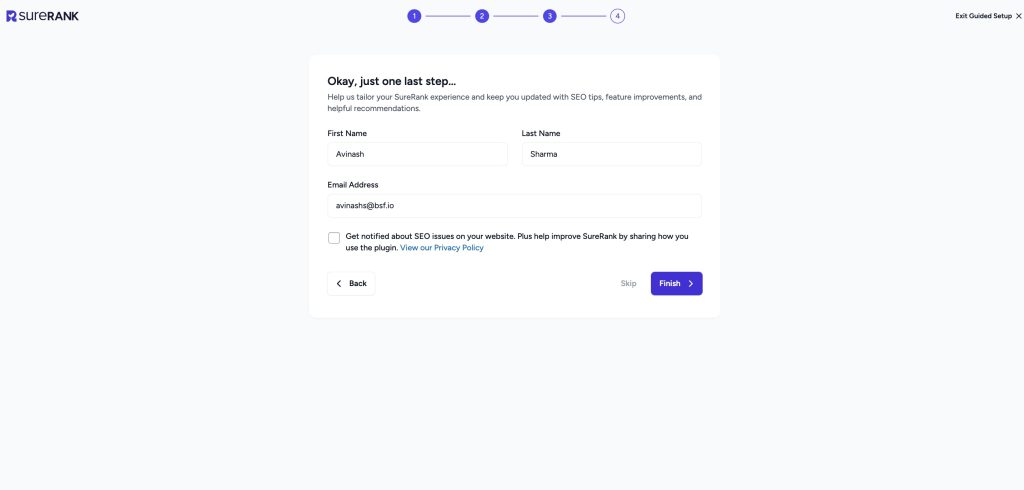The width and height of the screenshot is (1024, 490).
Task: Click the SureRank wordmark text
Action: (x=49, y=16)
